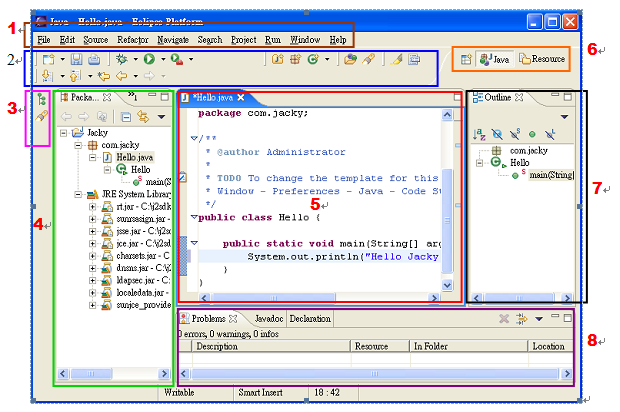Screen dimensions: 620x412
Task: Toggle Link with Editor in Package Explorer
Action: click(x=143, y=117)
